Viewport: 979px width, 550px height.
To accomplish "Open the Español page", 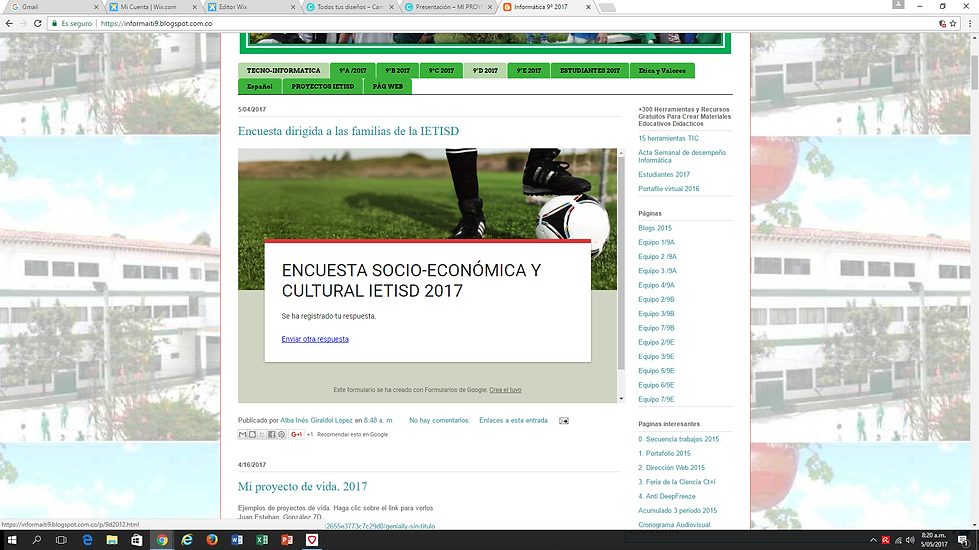I will (260, 87).
